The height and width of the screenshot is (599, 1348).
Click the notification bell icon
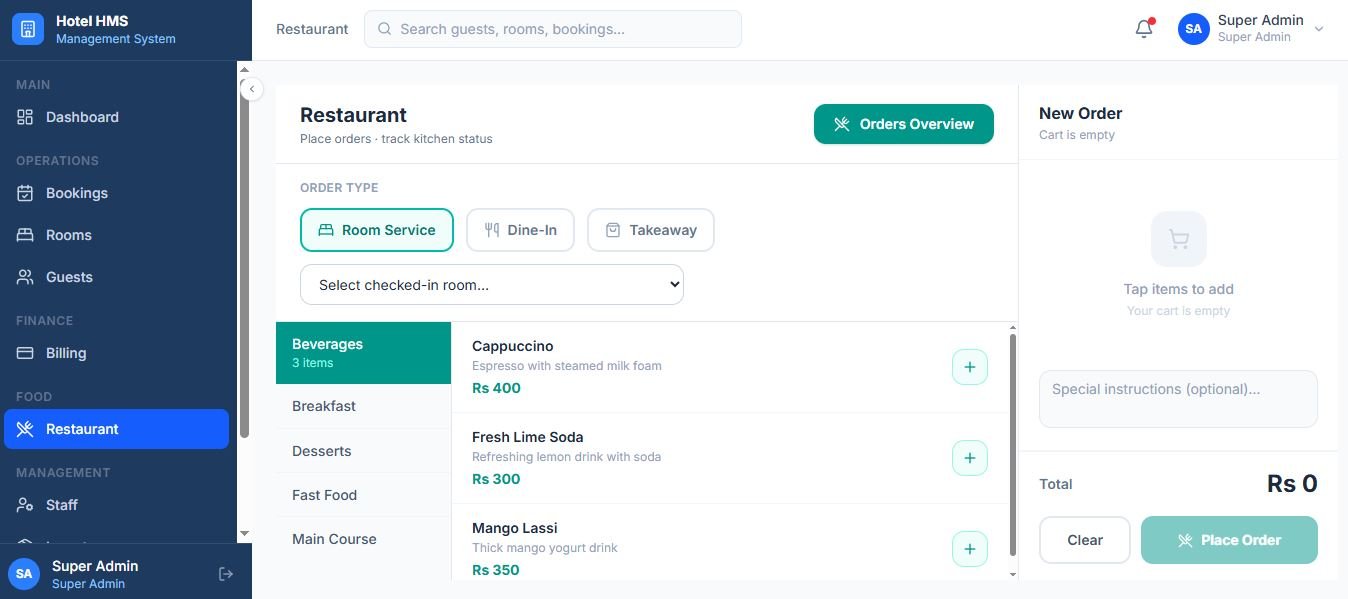tap(1144, 29)
